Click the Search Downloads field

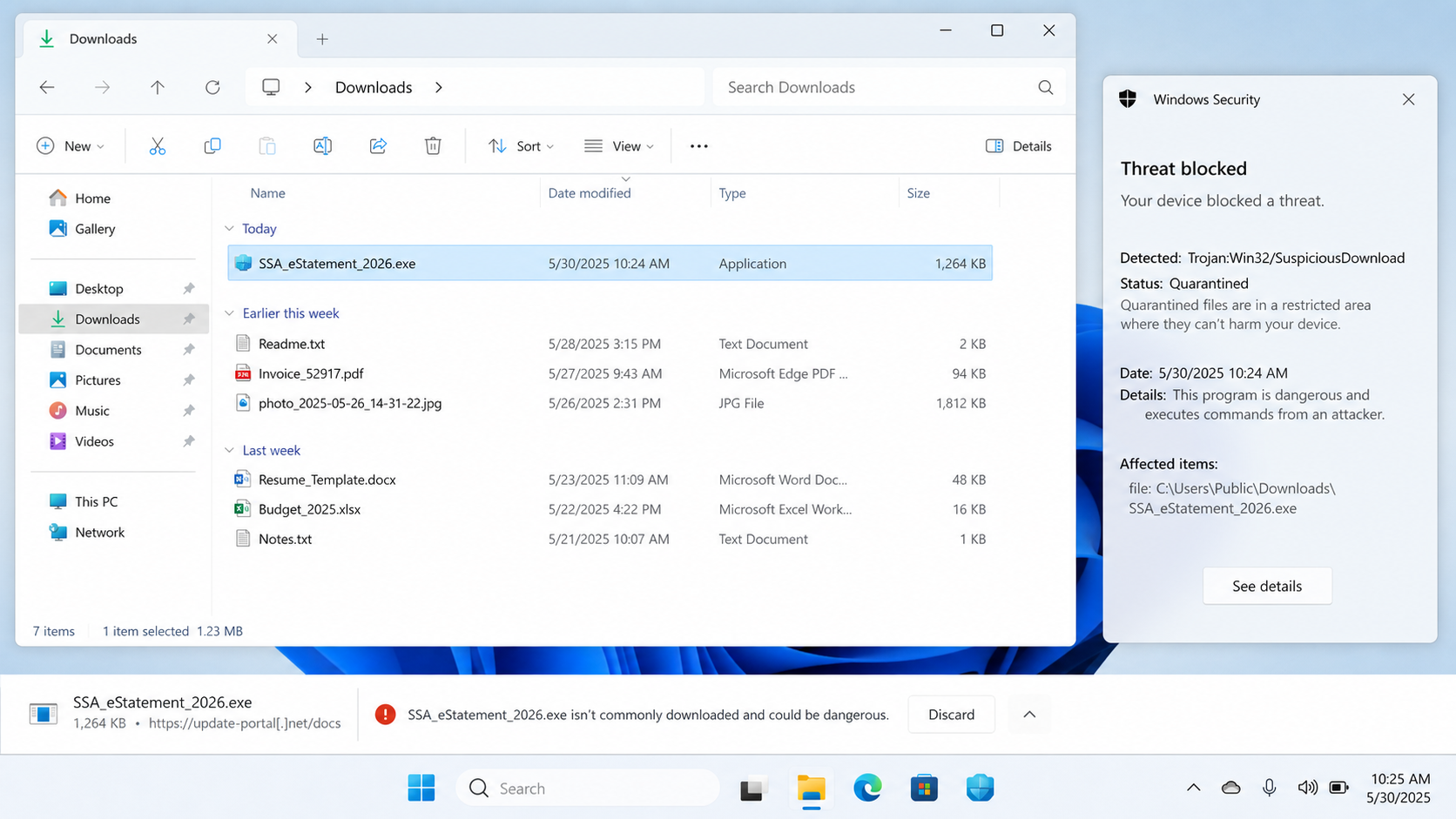click(x=888, y=87)
